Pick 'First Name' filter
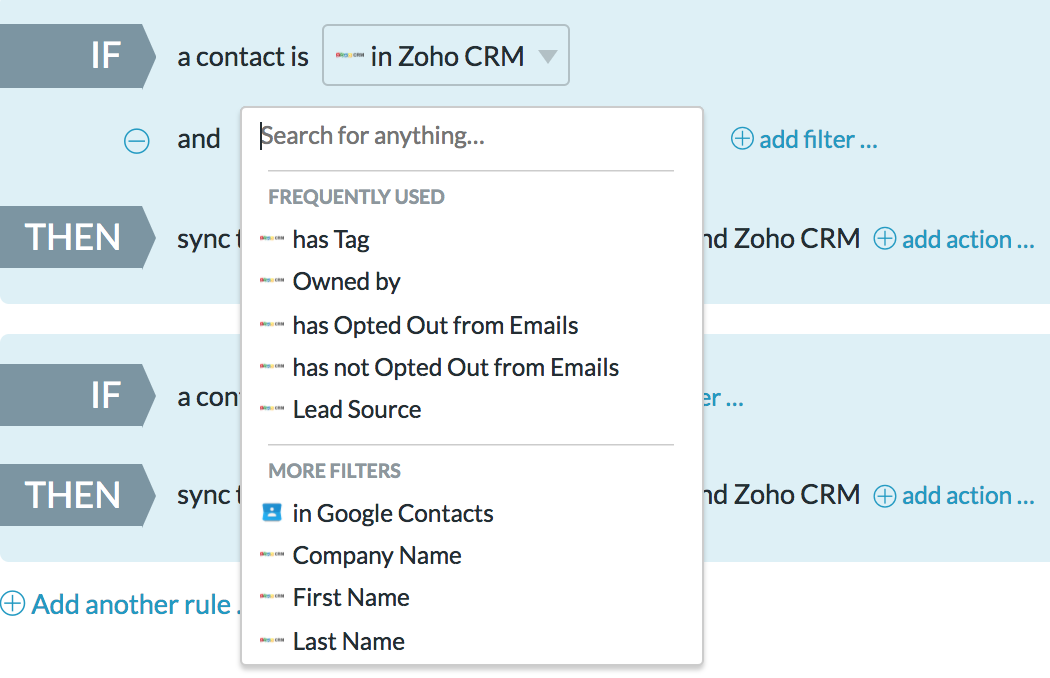 (351, 597)
